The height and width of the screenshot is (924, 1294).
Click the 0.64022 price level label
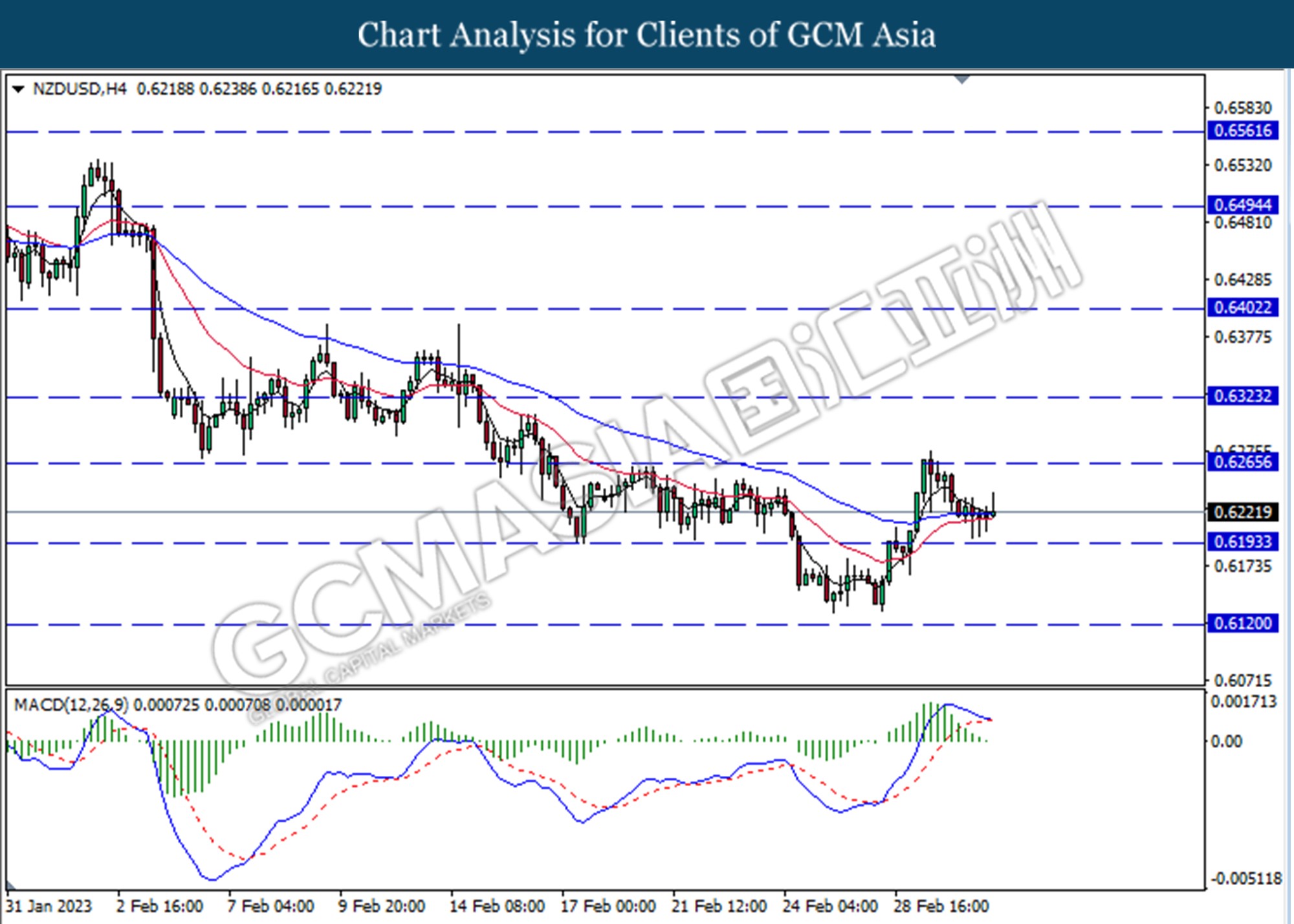pyautogui.click(x=1243, y=307)
